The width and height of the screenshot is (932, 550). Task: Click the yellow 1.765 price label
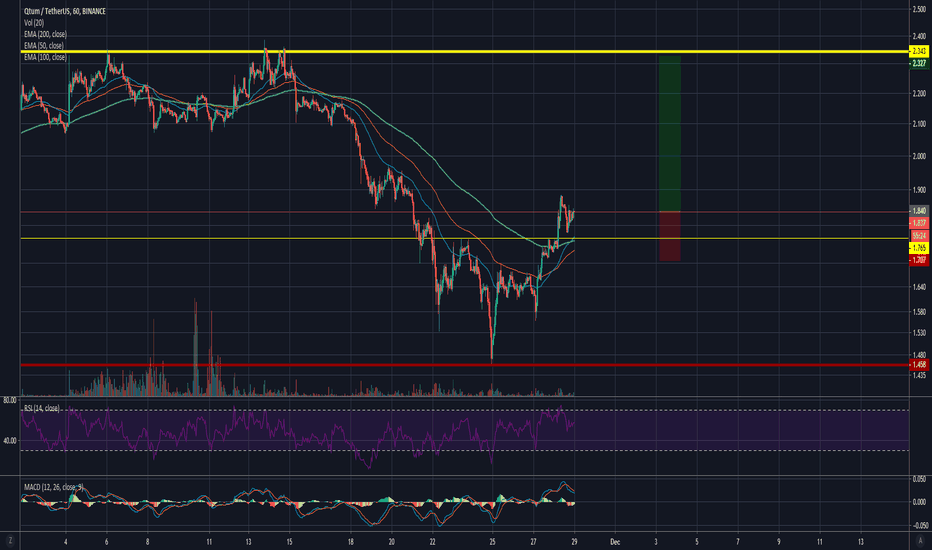coord(919,247)
